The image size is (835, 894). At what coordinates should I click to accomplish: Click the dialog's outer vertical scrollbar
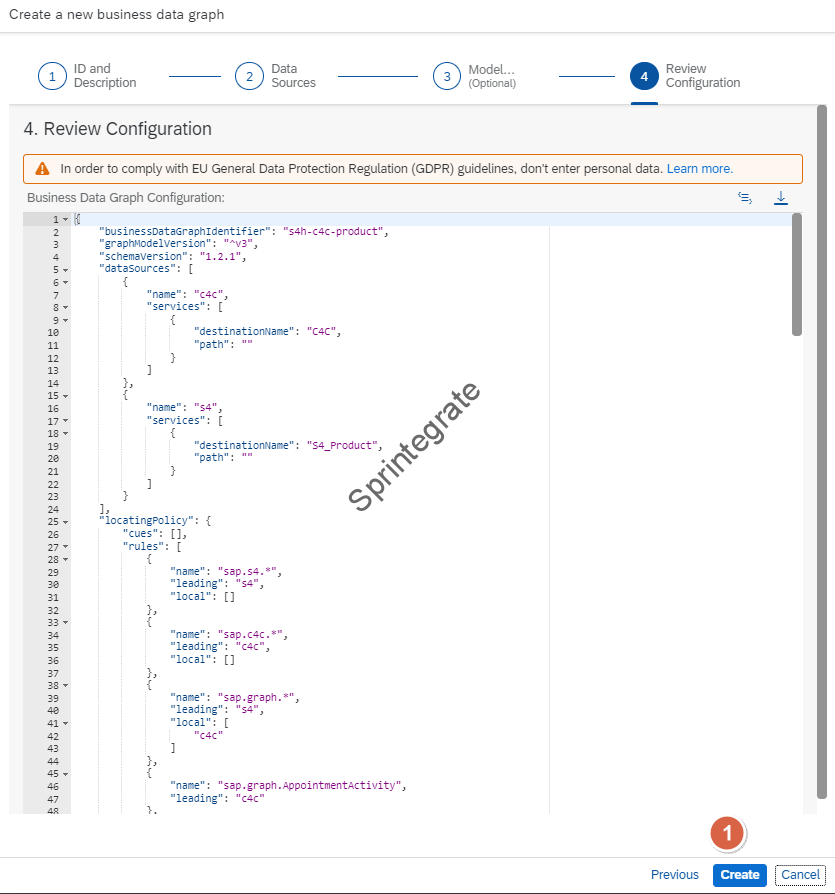point(821,452)
